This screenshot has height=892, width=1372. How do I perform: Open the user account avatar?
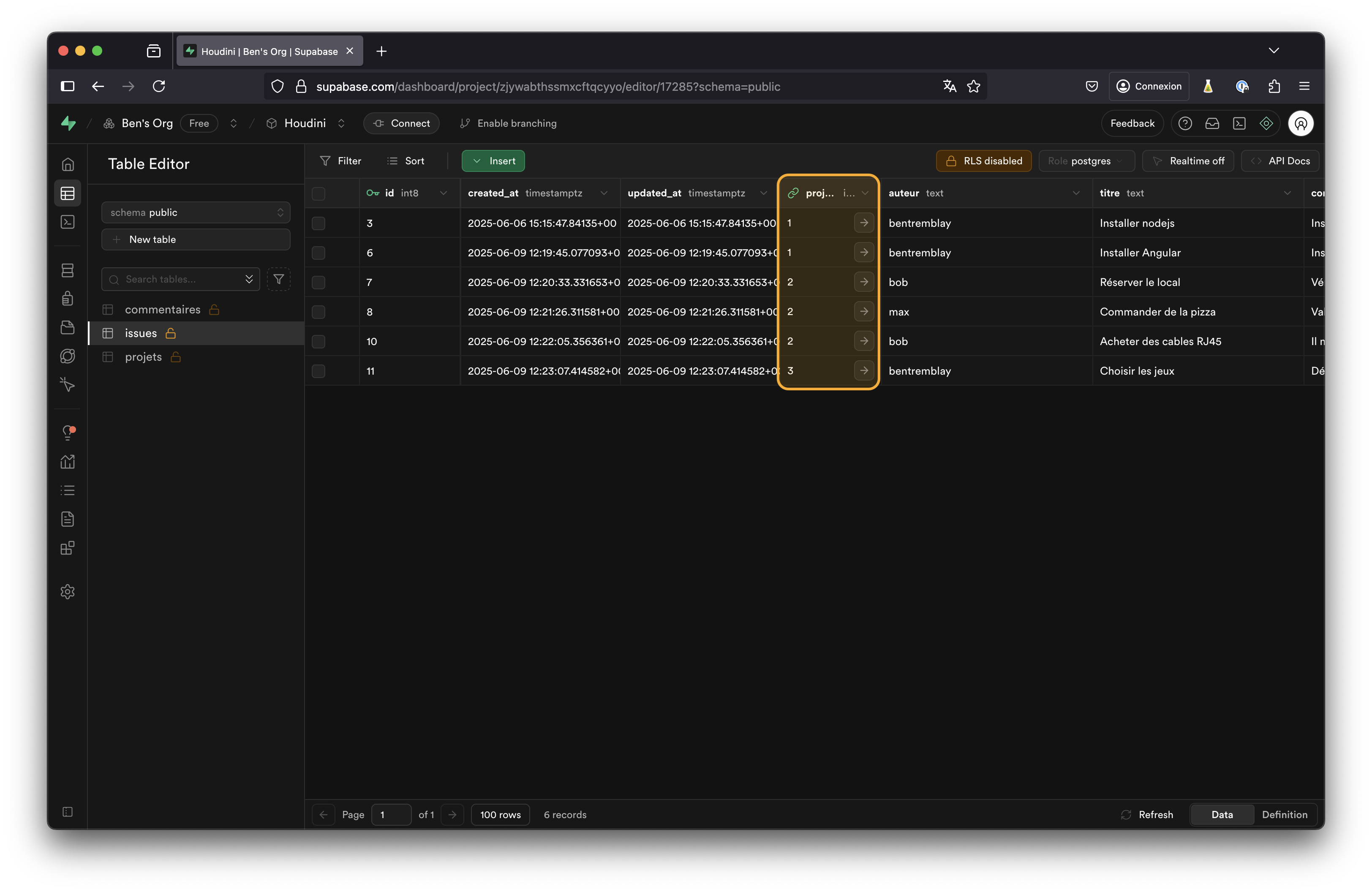(x=1301, y=123)
